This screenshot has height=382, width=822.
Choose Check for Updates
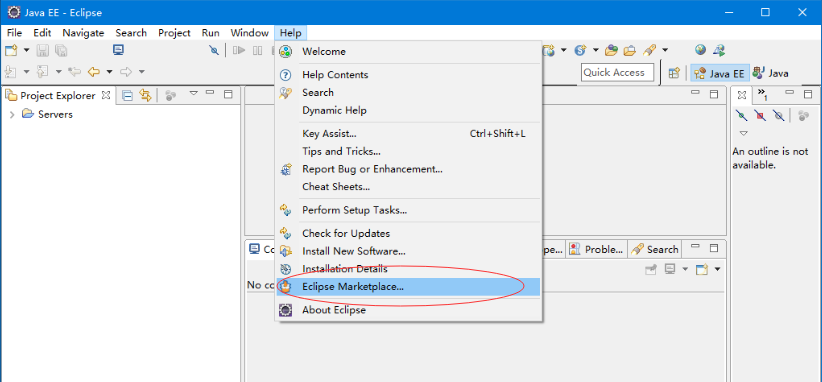[x=408, y=233]
